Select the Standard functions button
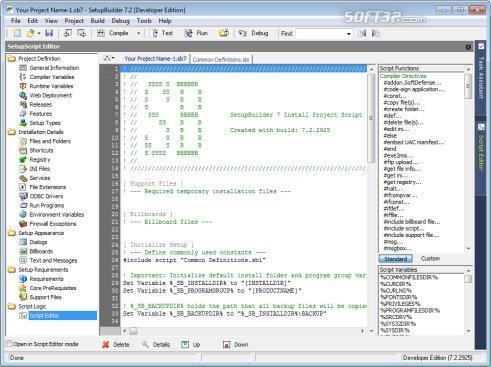 click(395, 259)
